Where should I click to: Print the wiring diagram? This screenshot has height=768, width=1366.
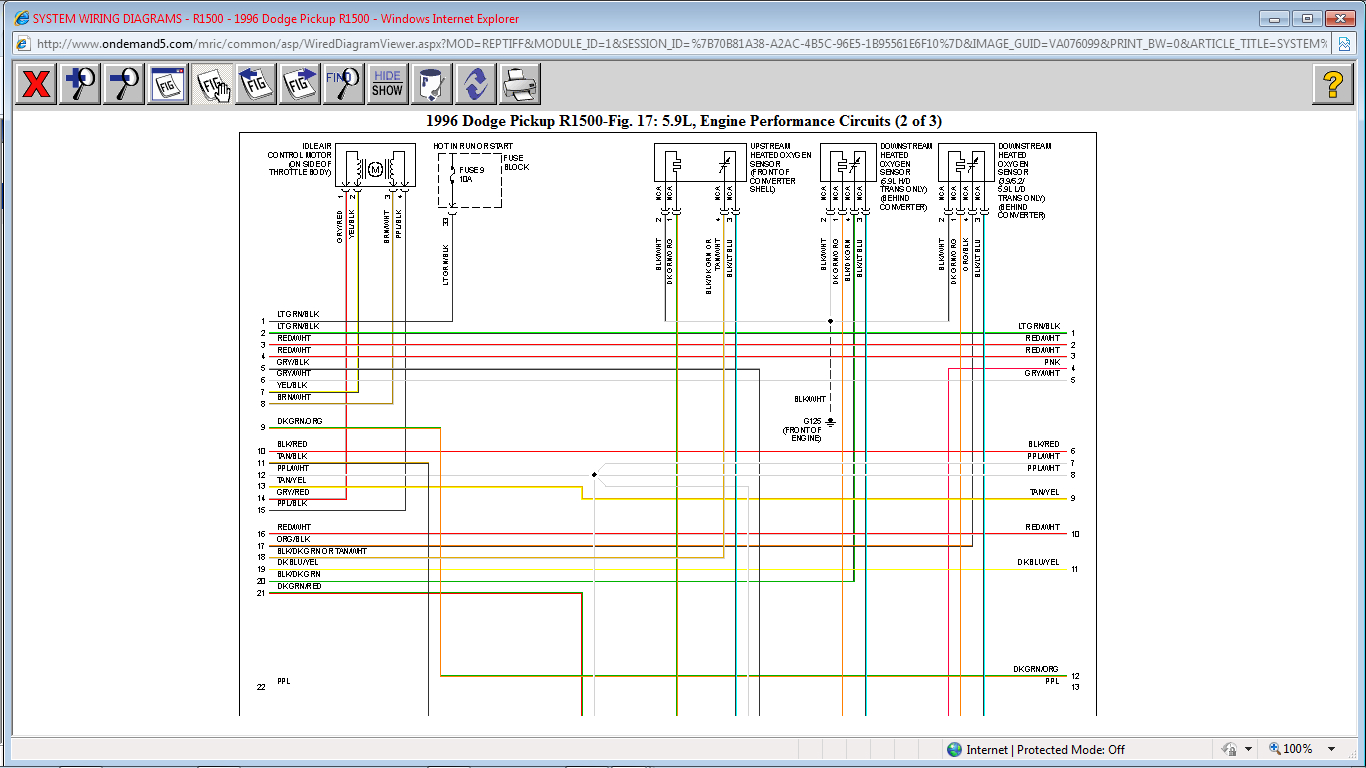click(x=520, y=84)
